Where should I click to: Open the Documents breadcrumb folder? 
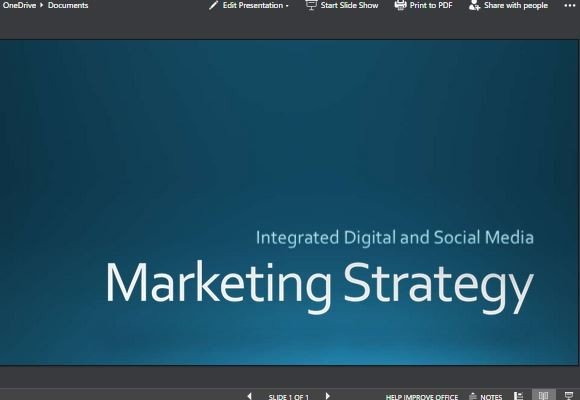coord(68,5)
